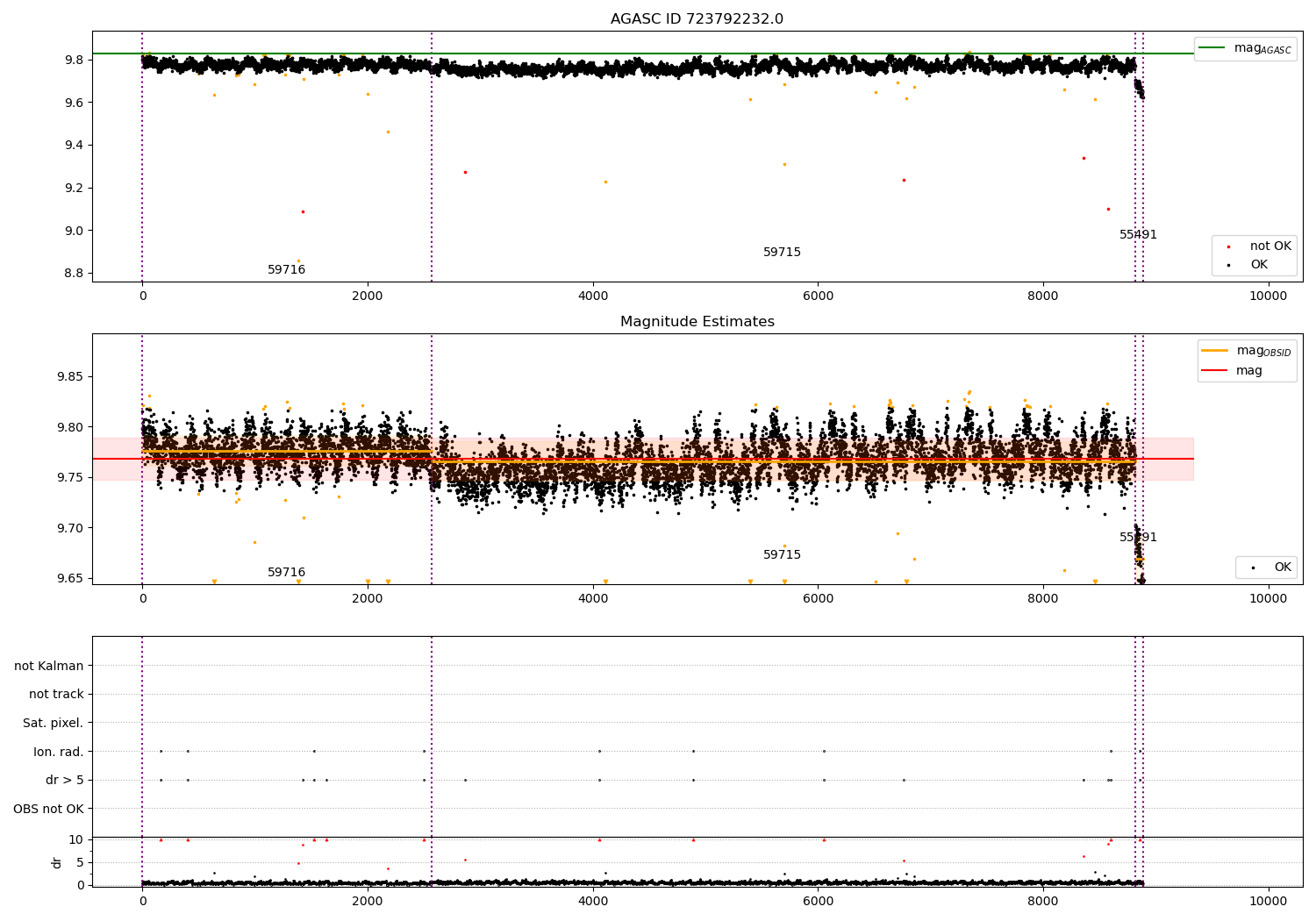1316x921 pixels.
Task: Select the 59716 annotation in Magnitude Estimates
Action: tap(287, 573)
